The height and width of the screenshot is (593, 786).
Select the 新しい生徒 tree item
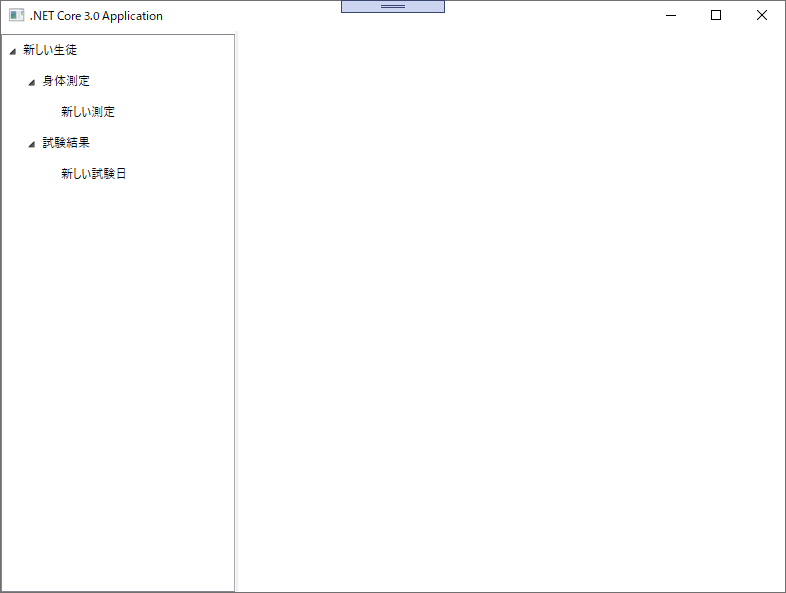(50, 50)
